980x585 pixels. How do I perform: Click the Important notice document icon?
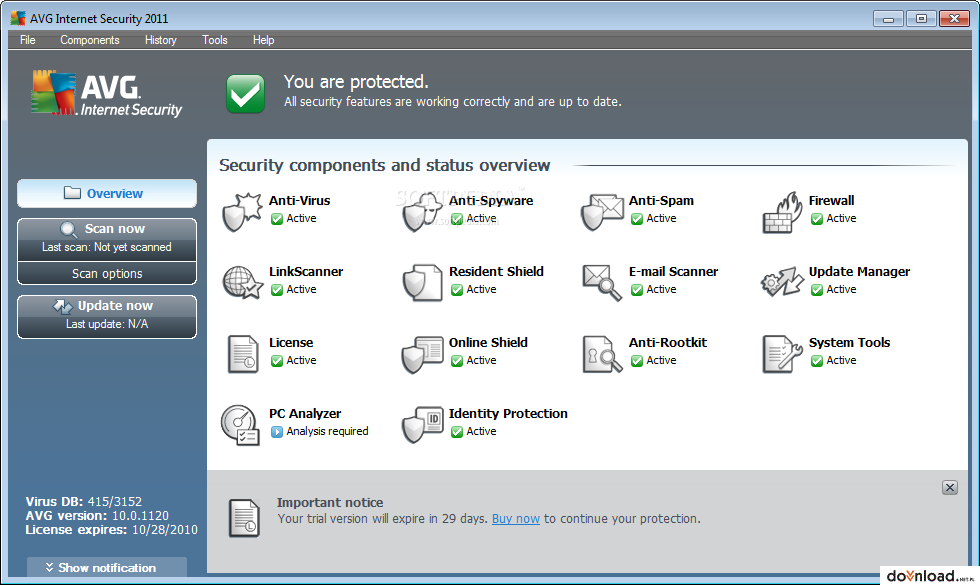[244, 518]
